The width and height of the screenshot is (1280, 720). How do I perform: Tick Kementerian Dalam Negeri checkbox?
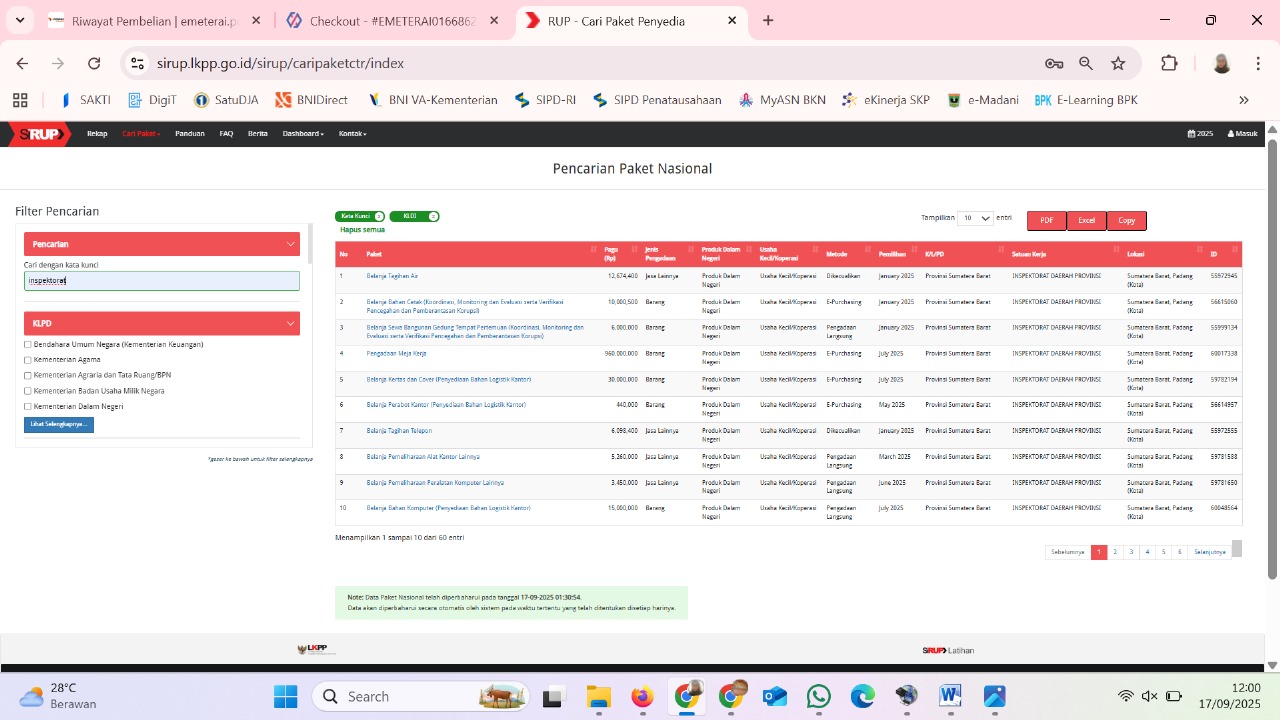tap(28, 407)
